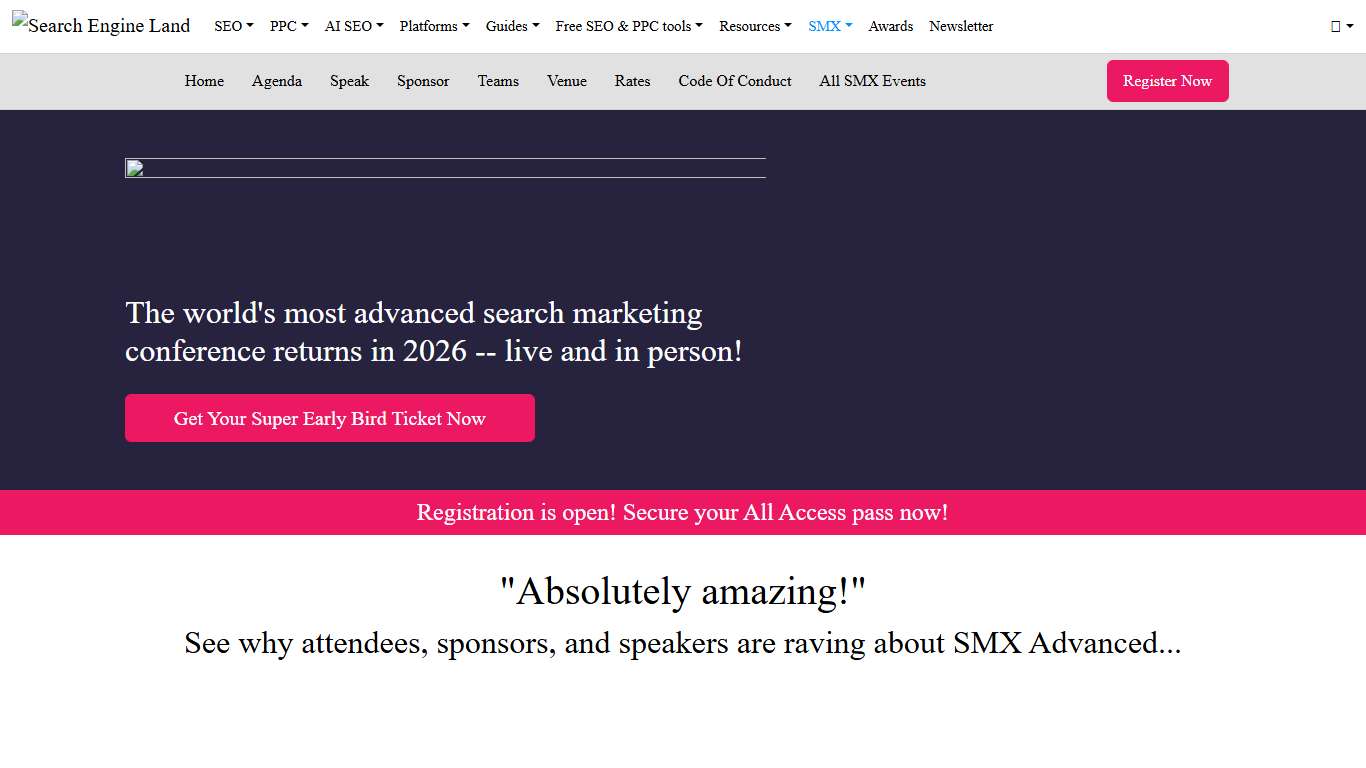
Task: Browse All SMX Events
Action: tap(871, 81)
